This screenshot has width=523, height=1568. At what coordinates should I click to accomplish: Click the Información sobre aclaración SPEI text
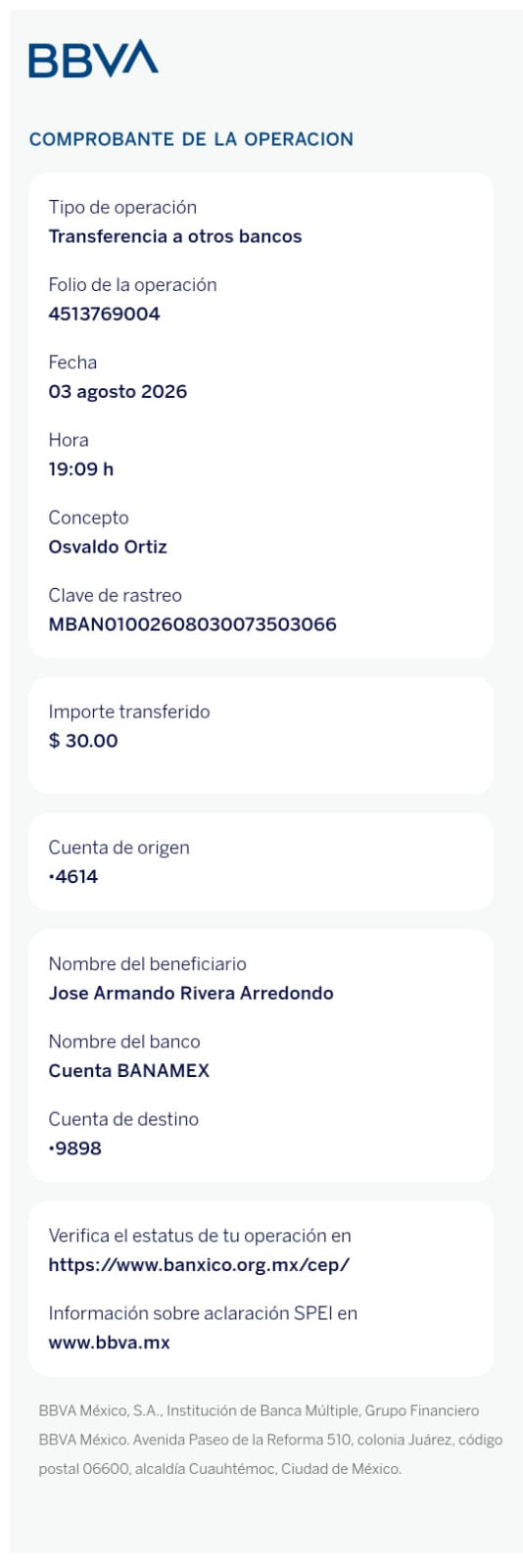[203, 1313]
